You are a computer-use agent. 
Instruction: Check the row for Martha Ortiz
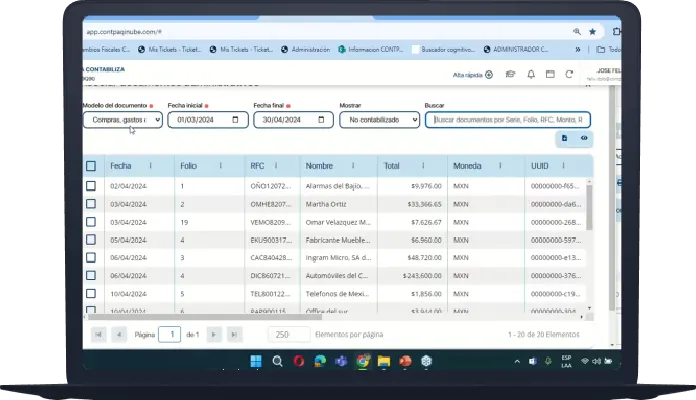(91, 204)
